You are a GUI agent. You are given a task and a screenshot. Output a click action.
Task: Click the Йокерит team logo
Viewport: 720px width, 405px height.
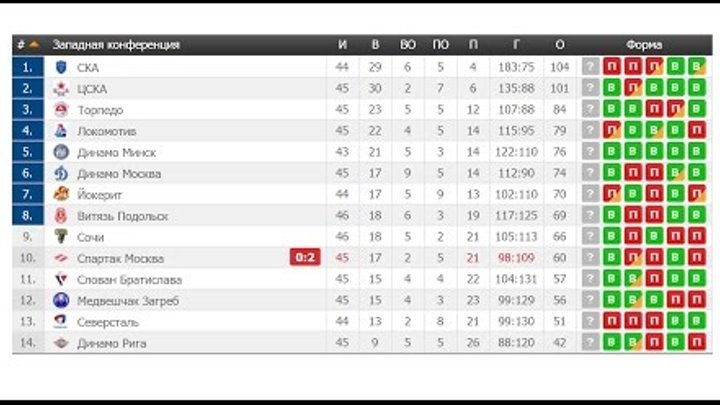point(62,195)
